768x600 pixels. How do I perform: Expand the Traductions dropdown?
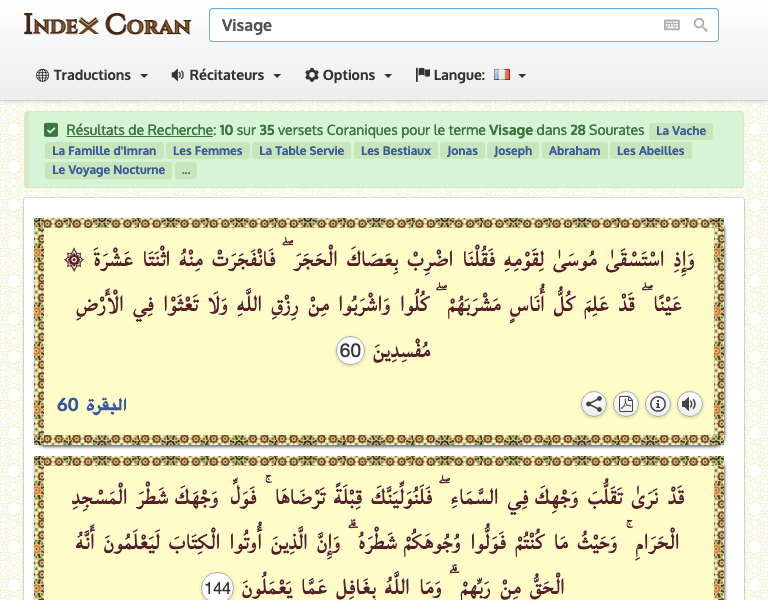(92, 75)
